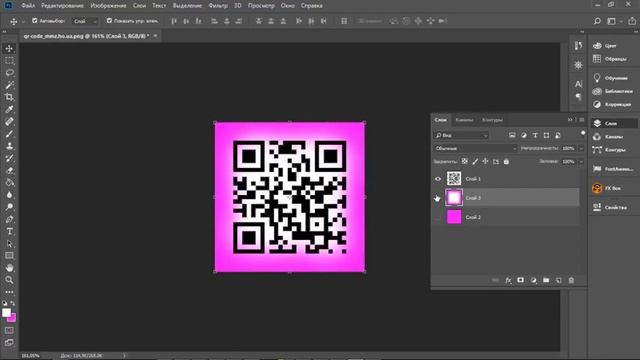This screenshot has height=360, width=640.
Task: Toggle visibility of Слой 3
Action: [x=438, y=198]
